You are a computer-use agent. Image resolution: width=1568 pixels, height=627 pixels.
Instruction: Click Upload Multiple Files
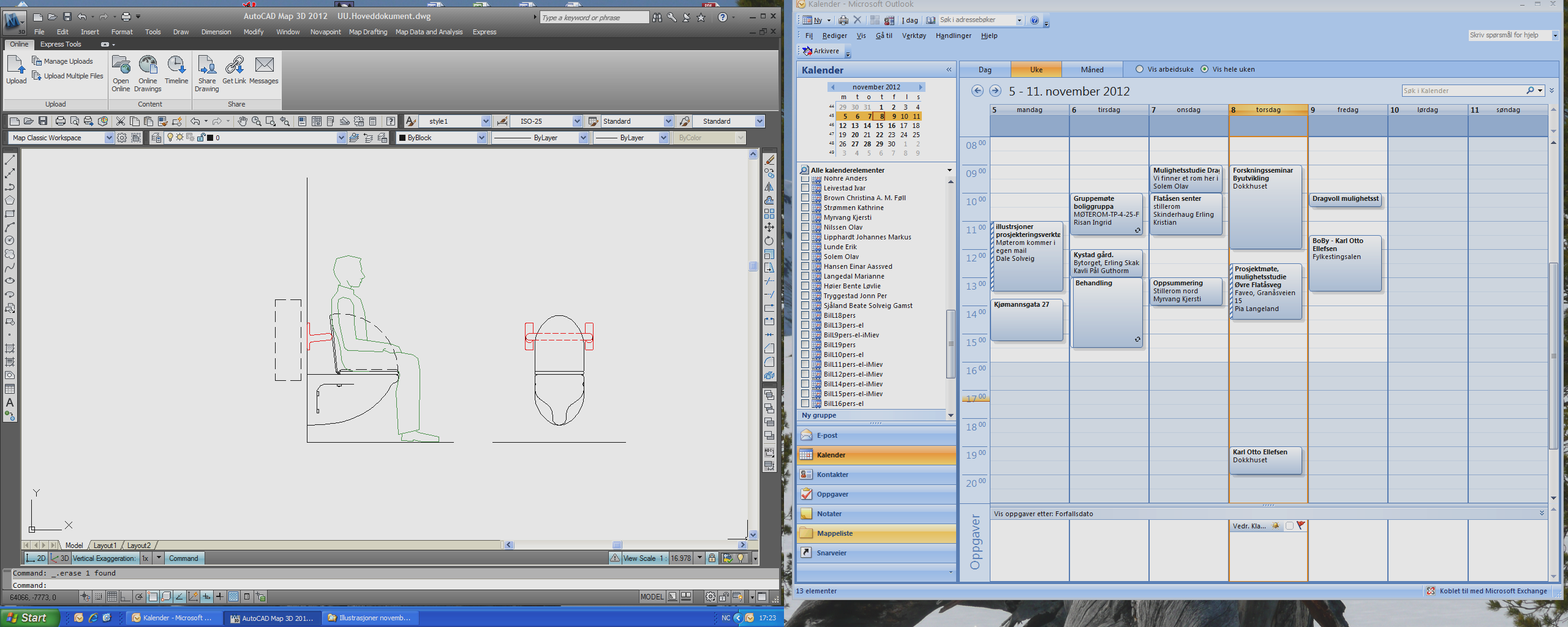(67, 76)
